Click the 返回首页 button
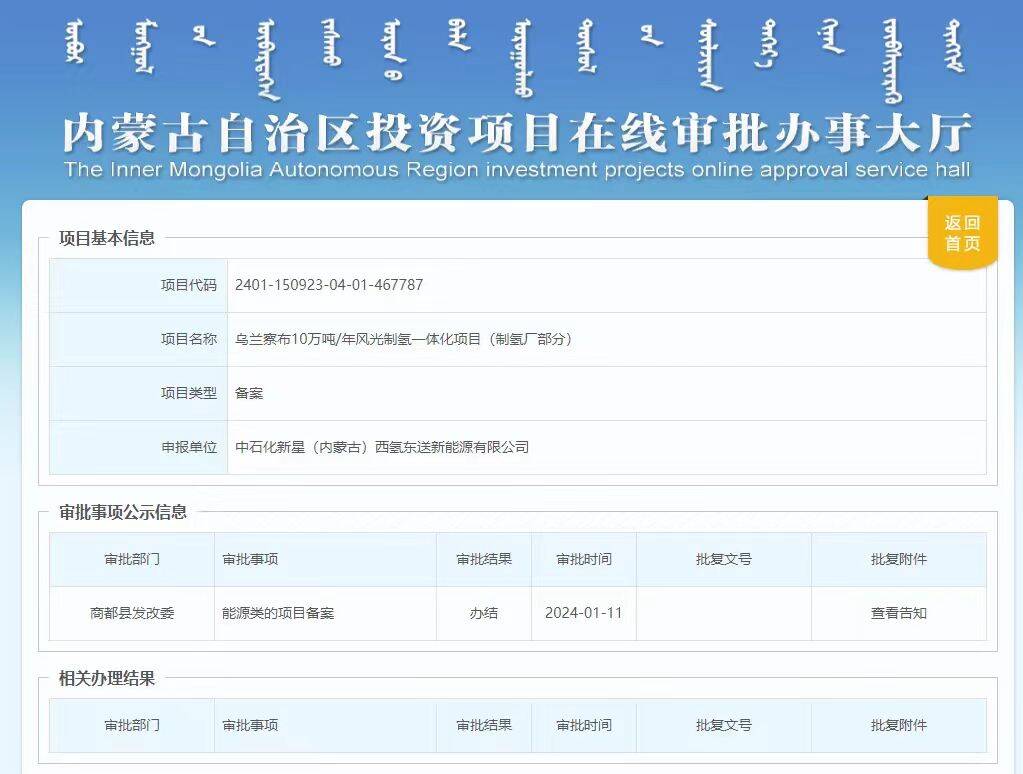Image resolution: width=1023 pixels, height=774 pixels. (962, 234)
